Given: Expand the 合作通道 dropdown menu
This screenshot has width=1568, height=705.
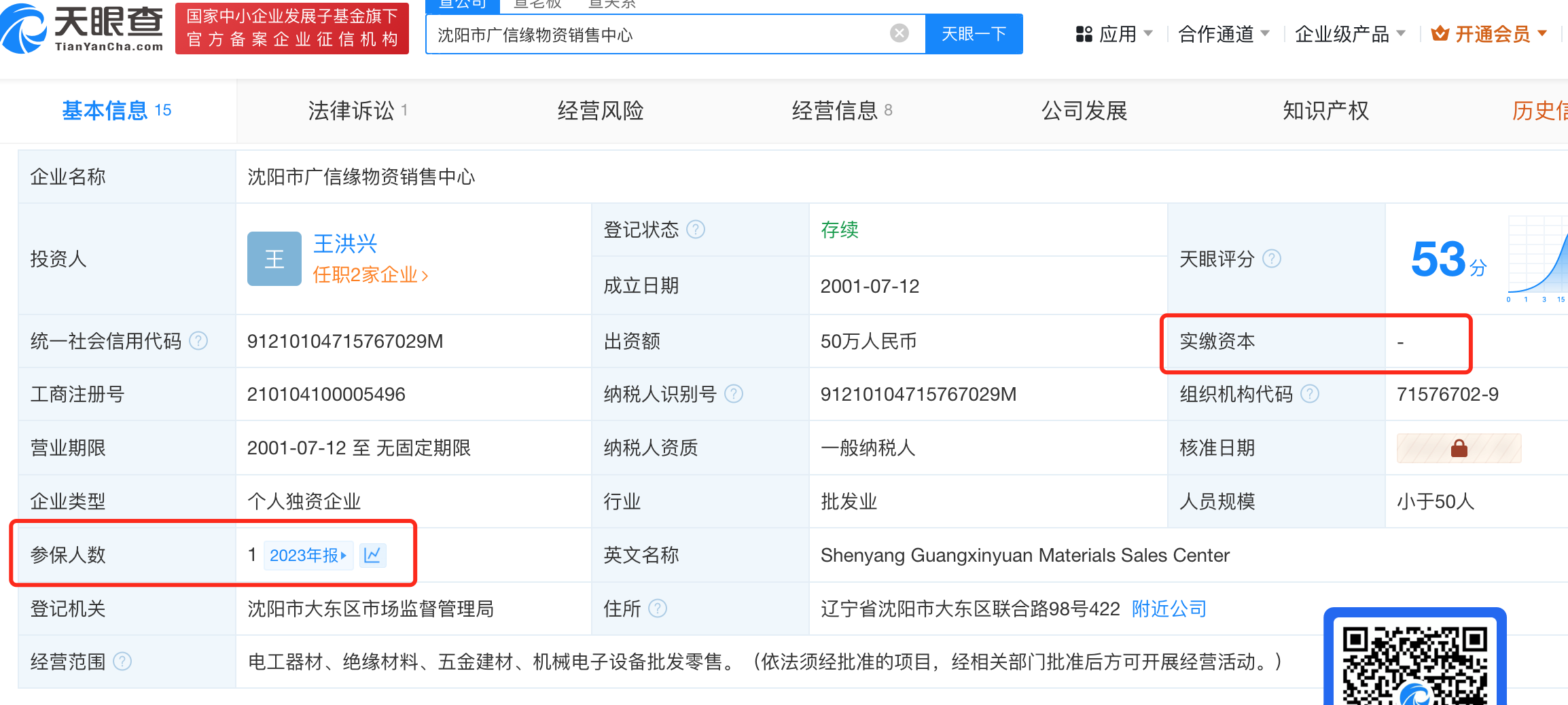Looking at the screenshot, I should [x=1223, y=34].
